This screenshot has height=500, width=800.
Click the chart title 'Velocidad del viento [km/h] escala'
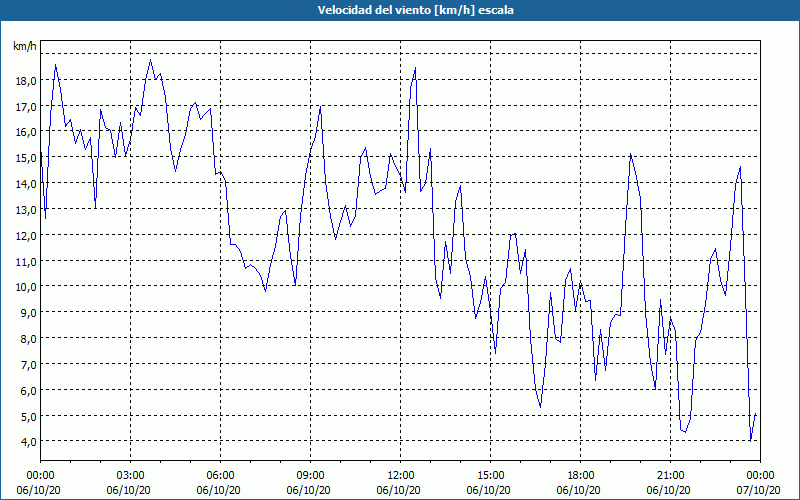pos(415,10)
